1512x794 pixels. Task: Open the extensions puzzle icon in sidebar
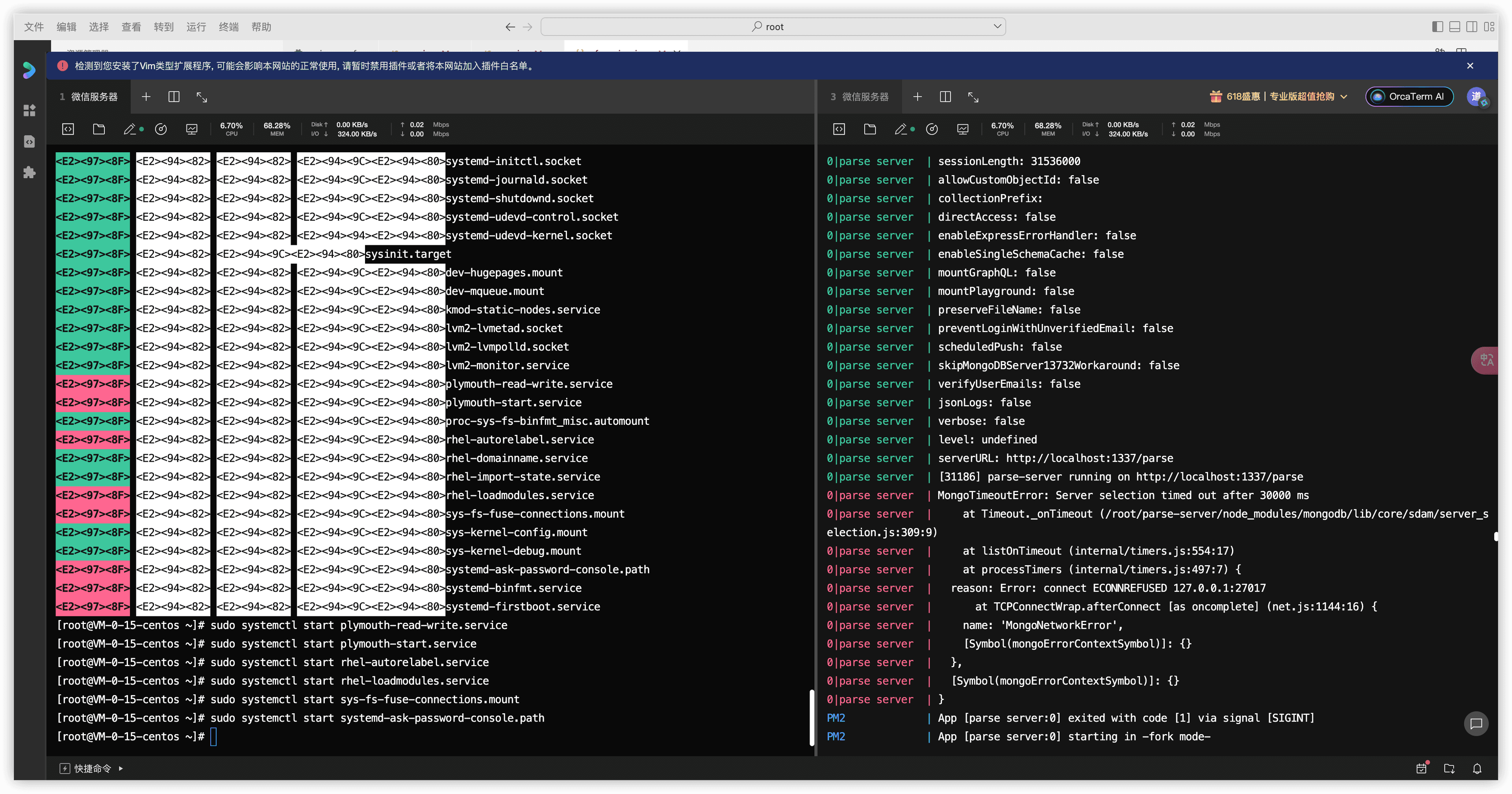pyautogui.click(x=30, y=172)
